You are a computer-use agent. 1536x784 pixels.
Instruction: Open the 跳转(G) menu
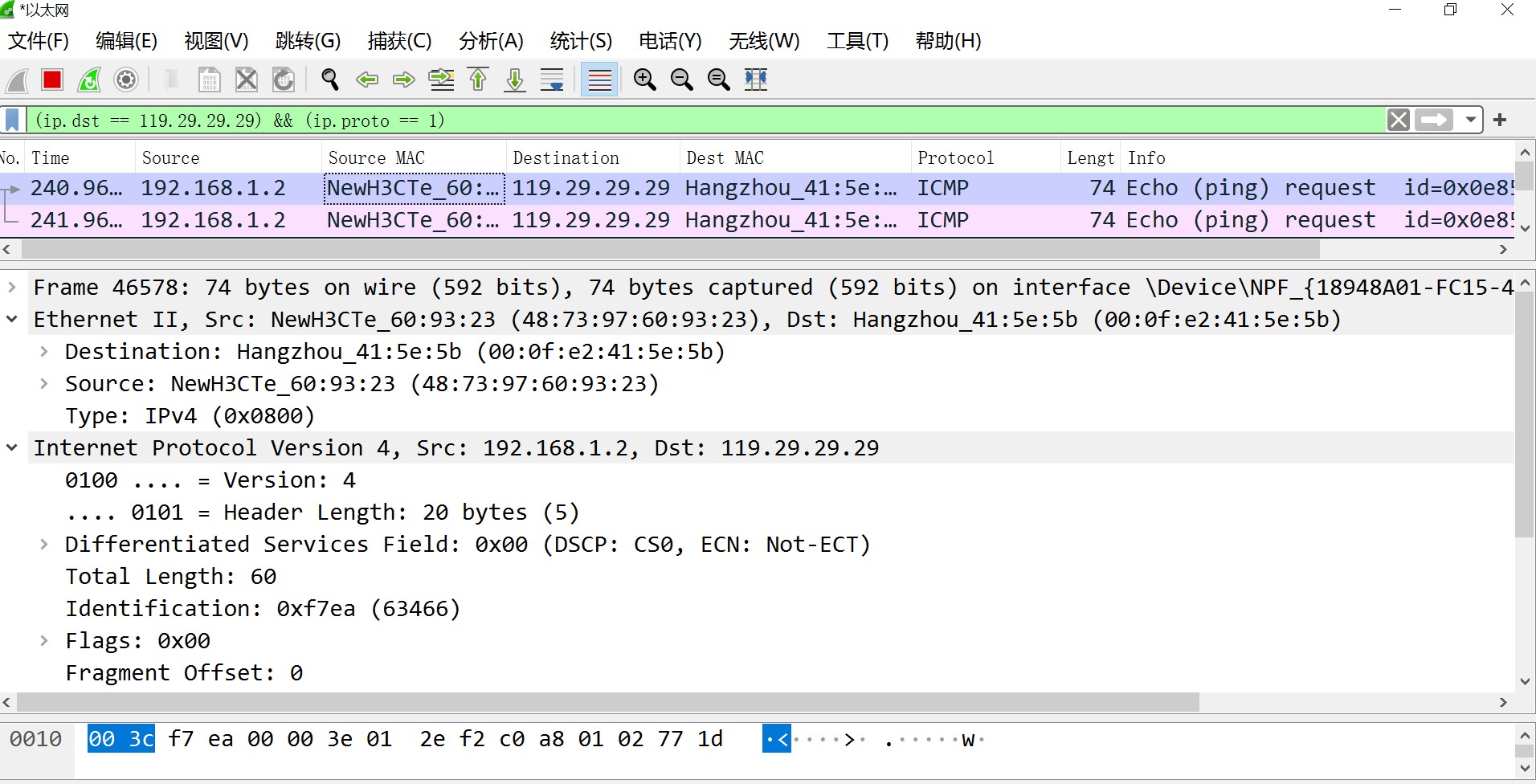[308, 41]
